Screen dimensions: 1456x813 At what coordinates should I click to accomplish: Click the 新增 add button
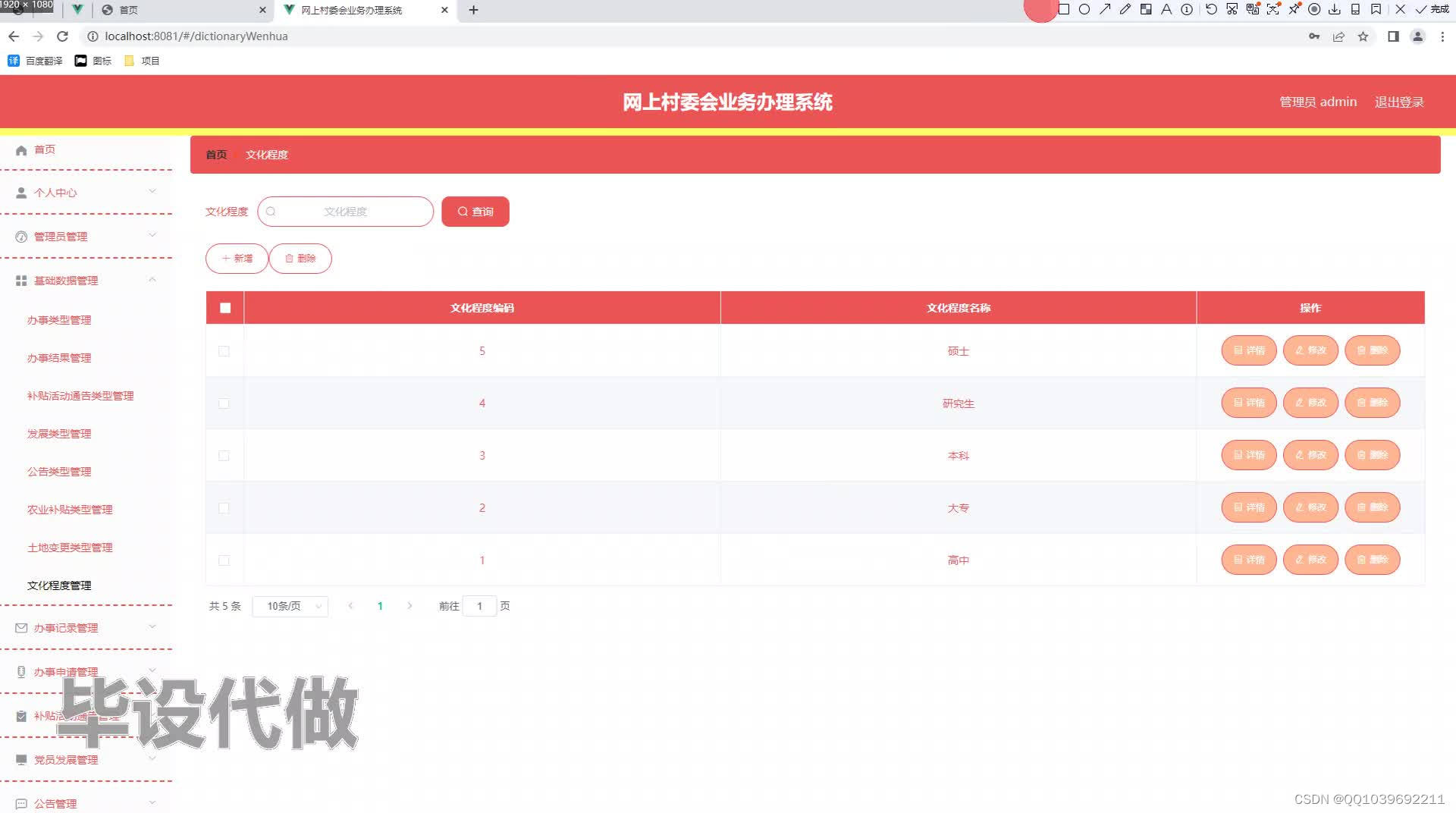pyautogui.click(x=237, y=259)
